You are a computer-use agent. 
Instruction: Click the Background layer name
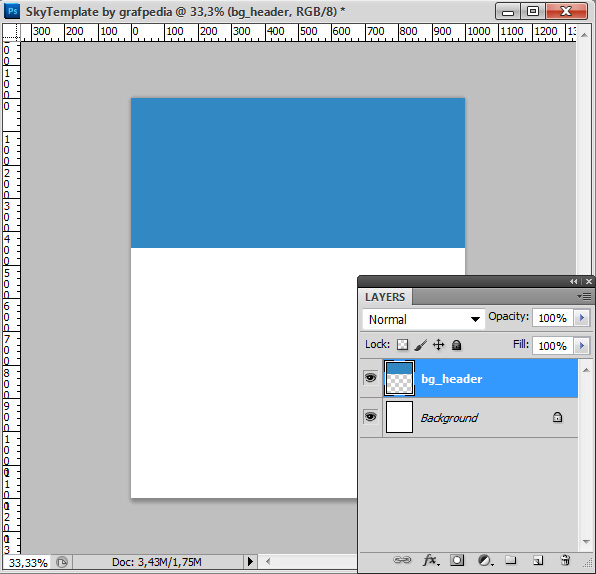449,418
